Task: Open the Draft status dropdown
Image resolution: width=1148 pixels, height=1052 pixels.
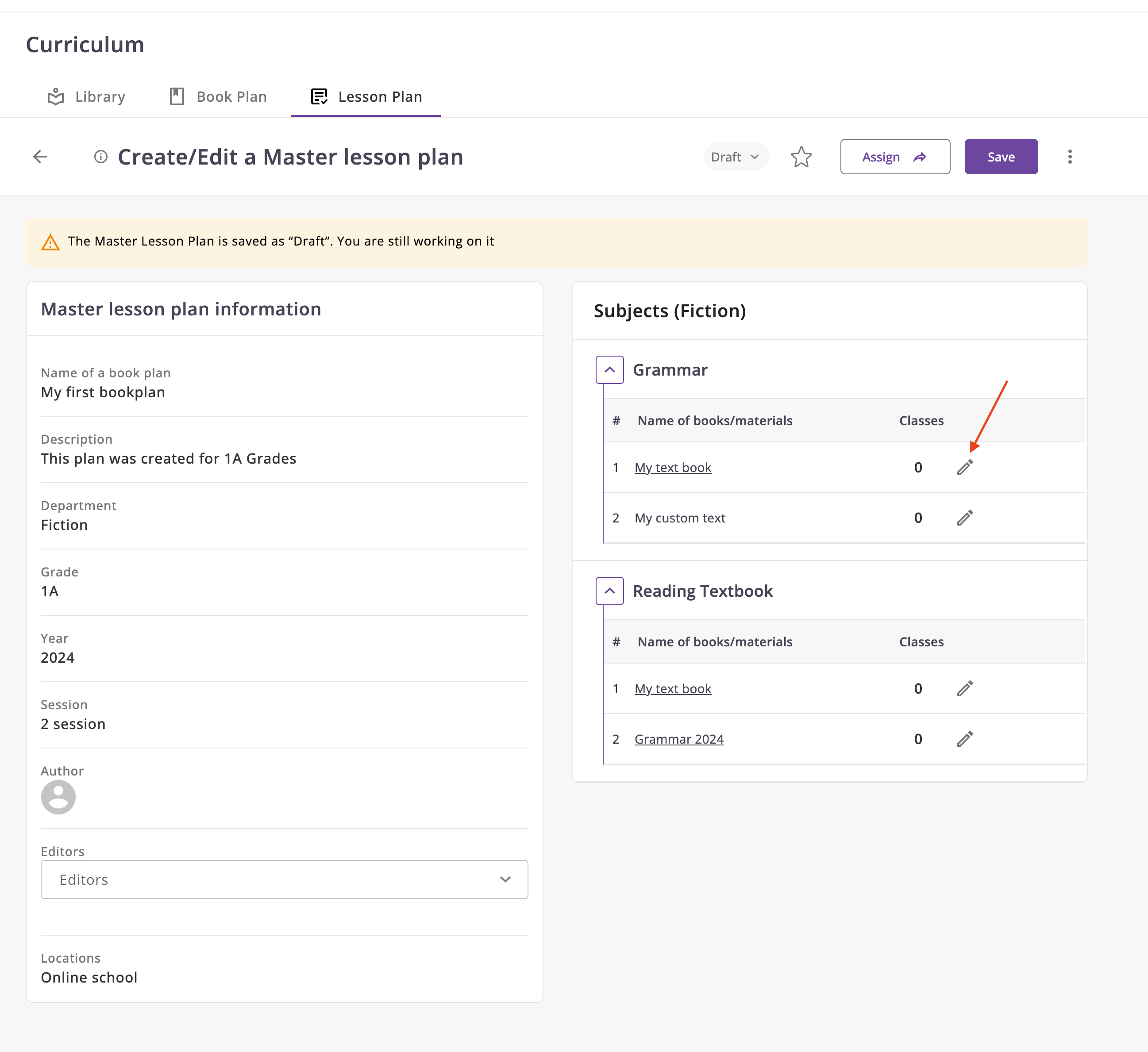Action: (735, 157)
